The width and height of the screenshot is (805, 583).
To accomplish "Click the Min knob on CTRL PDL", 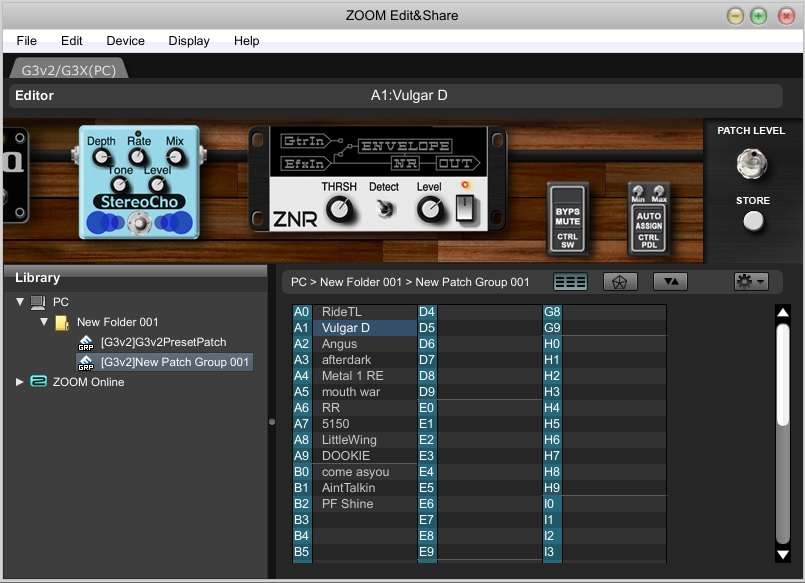I will [x=638, y=191].
